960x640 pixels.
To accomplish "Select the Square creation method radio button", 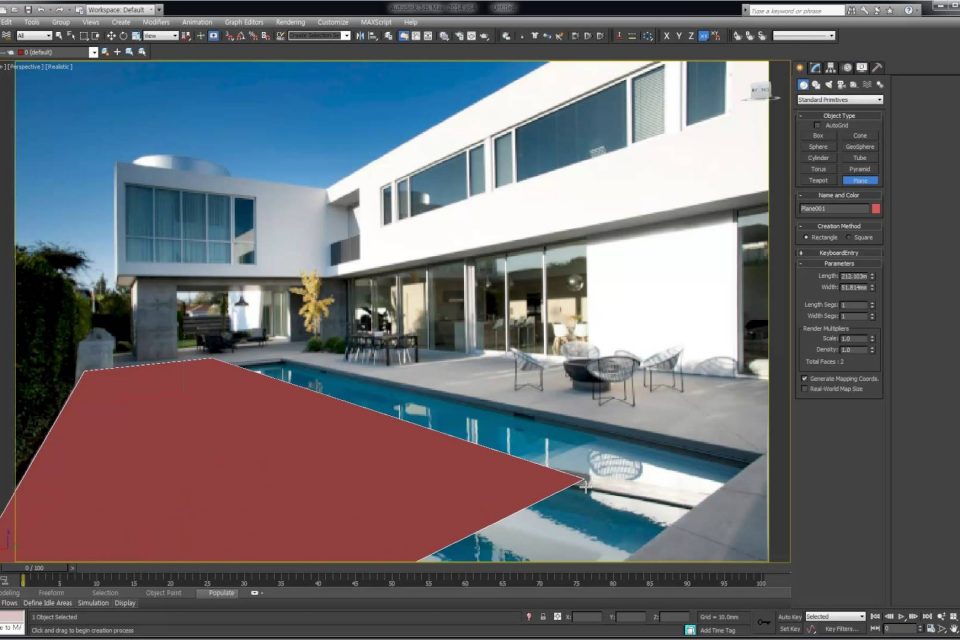I will click(x=848, y=237).
